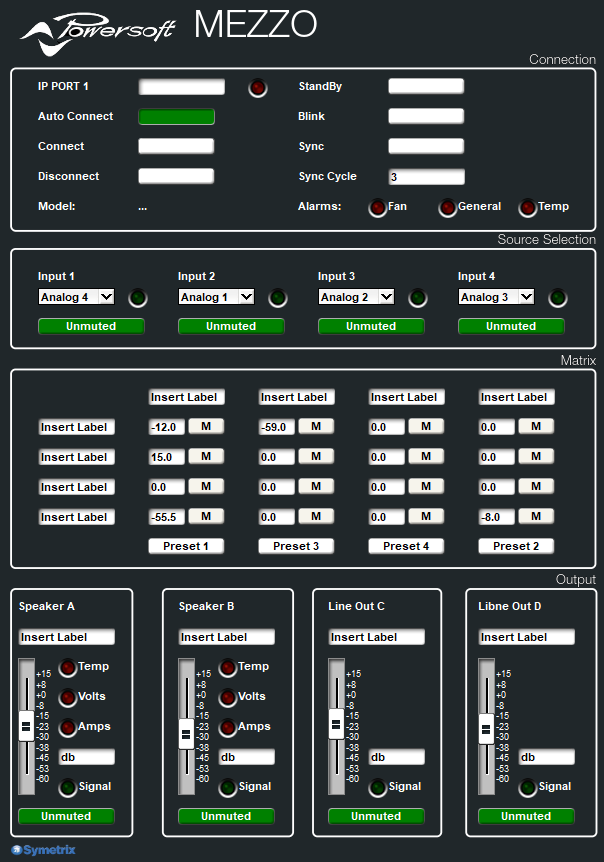
Task: Open Input 4 source selector
Action: [496, 297]
